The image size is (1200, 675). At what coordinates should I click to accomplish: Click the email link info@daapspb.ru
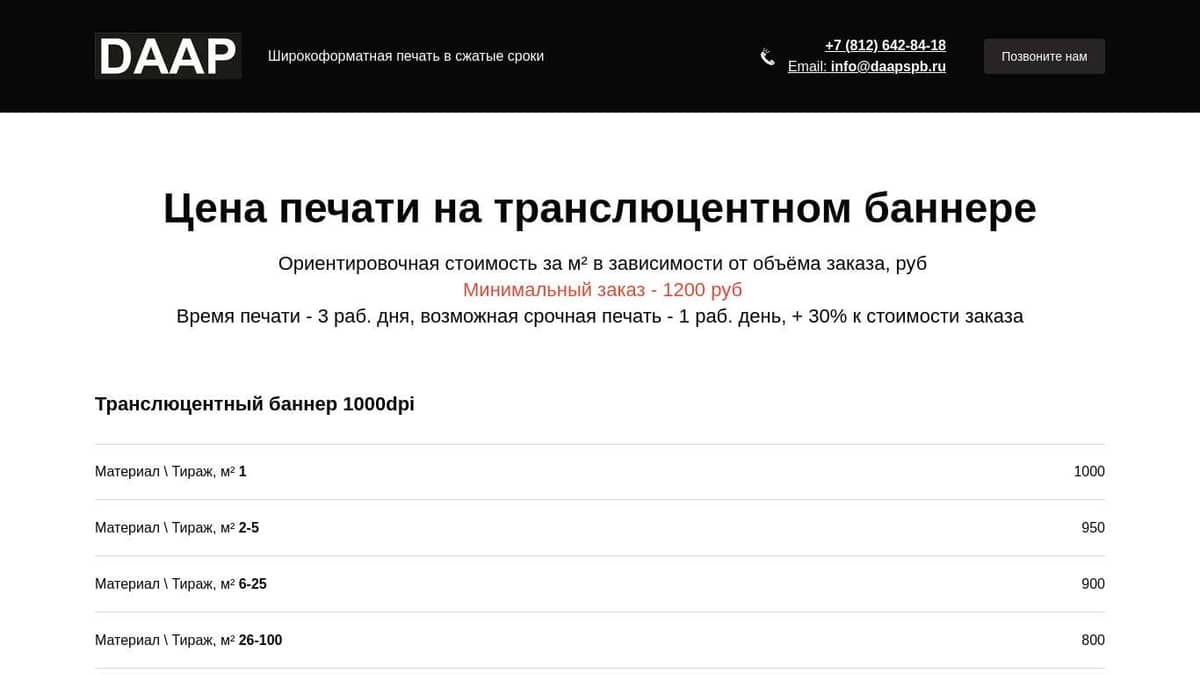tap(886, 67)
